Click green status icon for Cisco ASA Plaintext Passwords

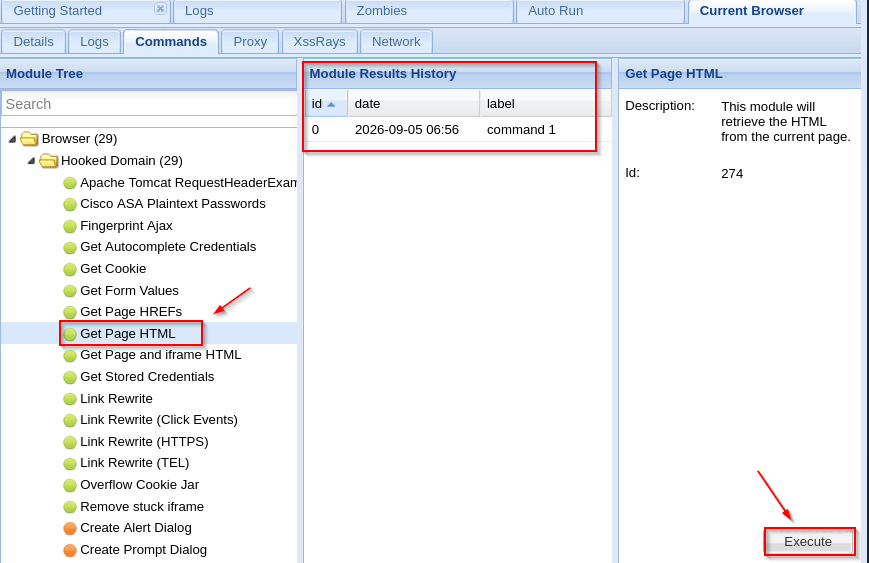pyautogui.click(x=70, y=204)
